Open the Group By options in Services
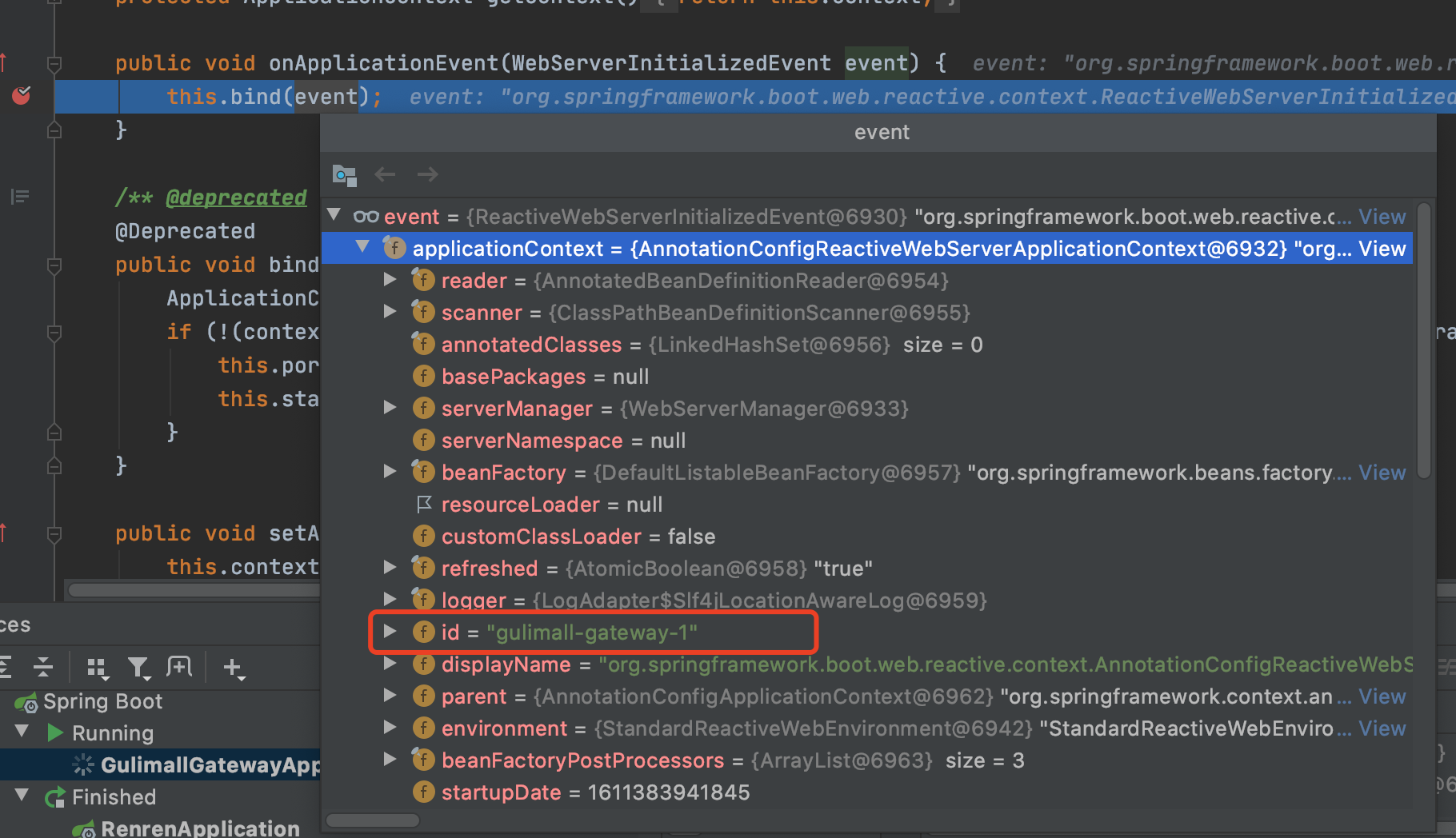 click(98, 668)
